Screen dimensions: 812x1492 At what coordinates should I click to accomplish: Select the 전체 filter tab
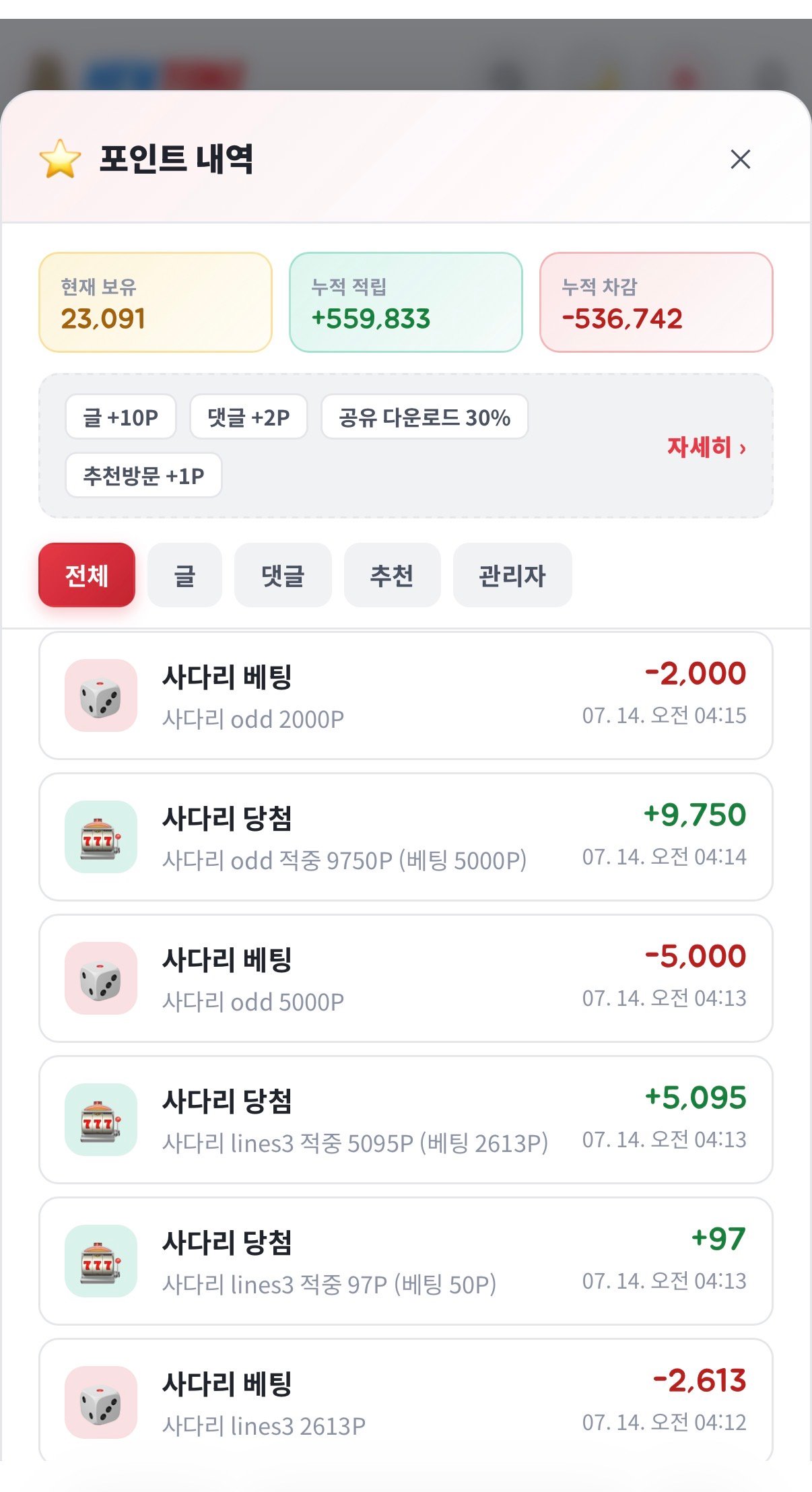[87, 575]
